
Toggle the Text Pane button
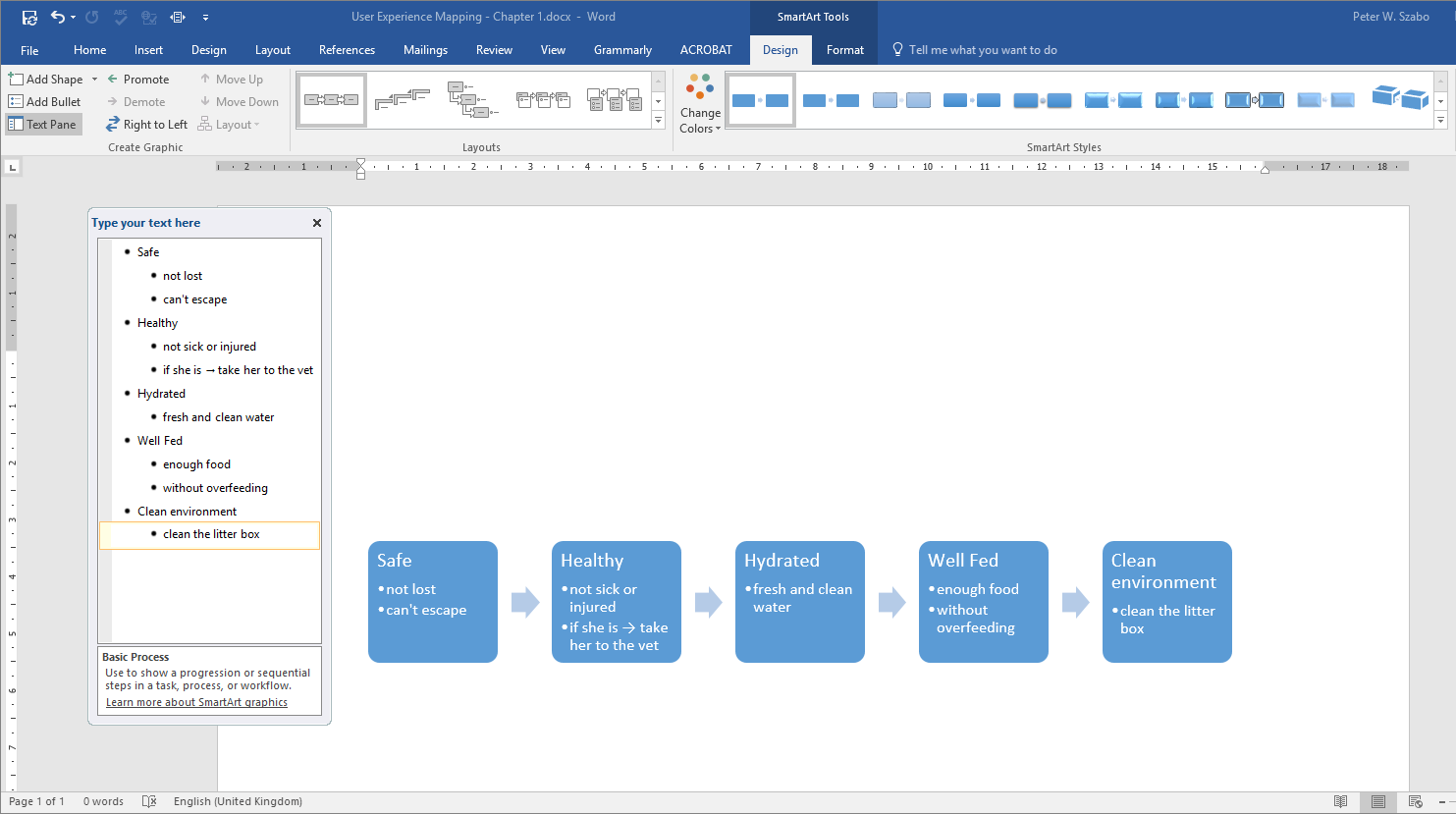point(43,125)
